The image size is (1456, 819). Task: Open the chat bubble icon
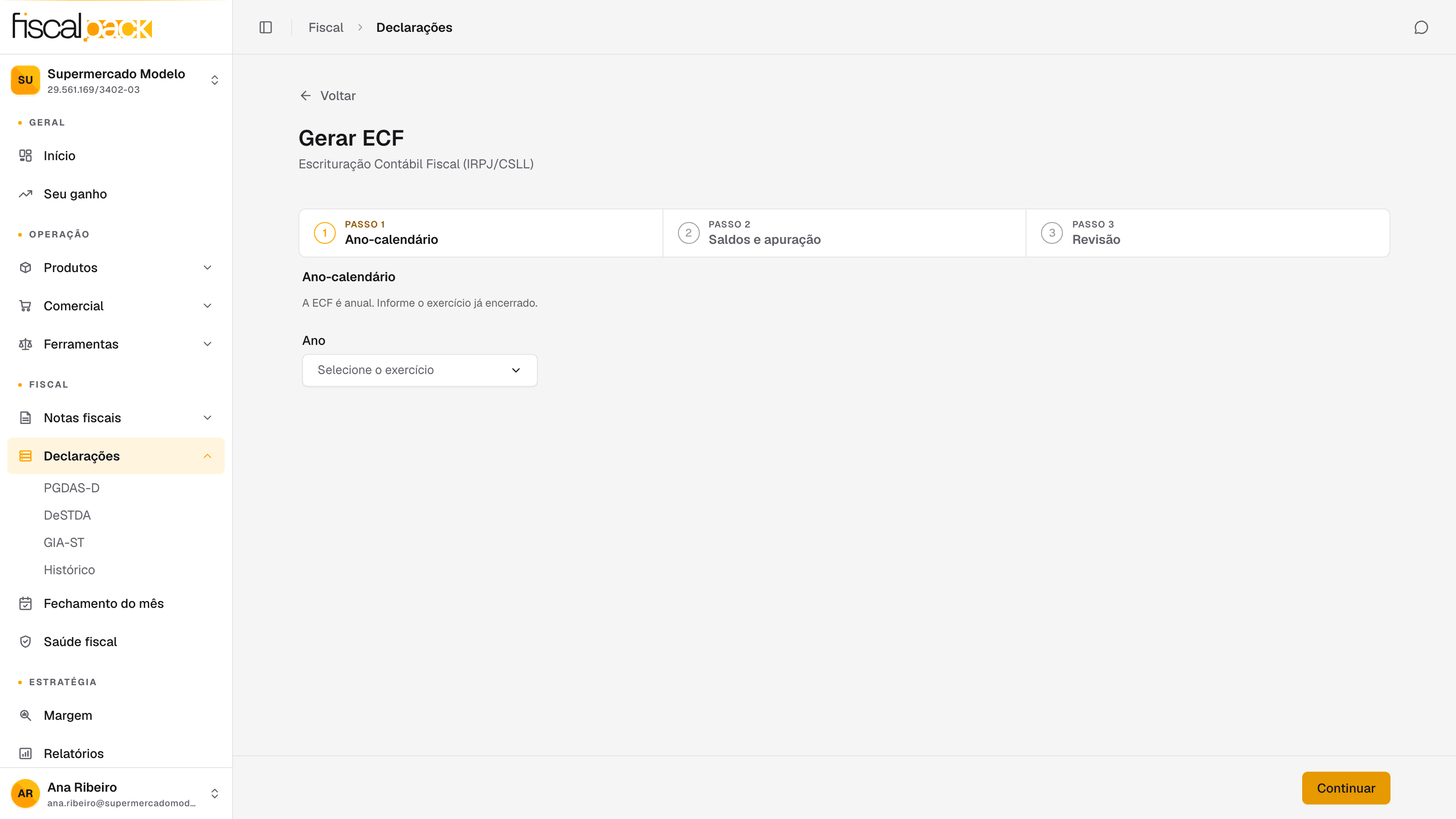tap(1421, 27)
